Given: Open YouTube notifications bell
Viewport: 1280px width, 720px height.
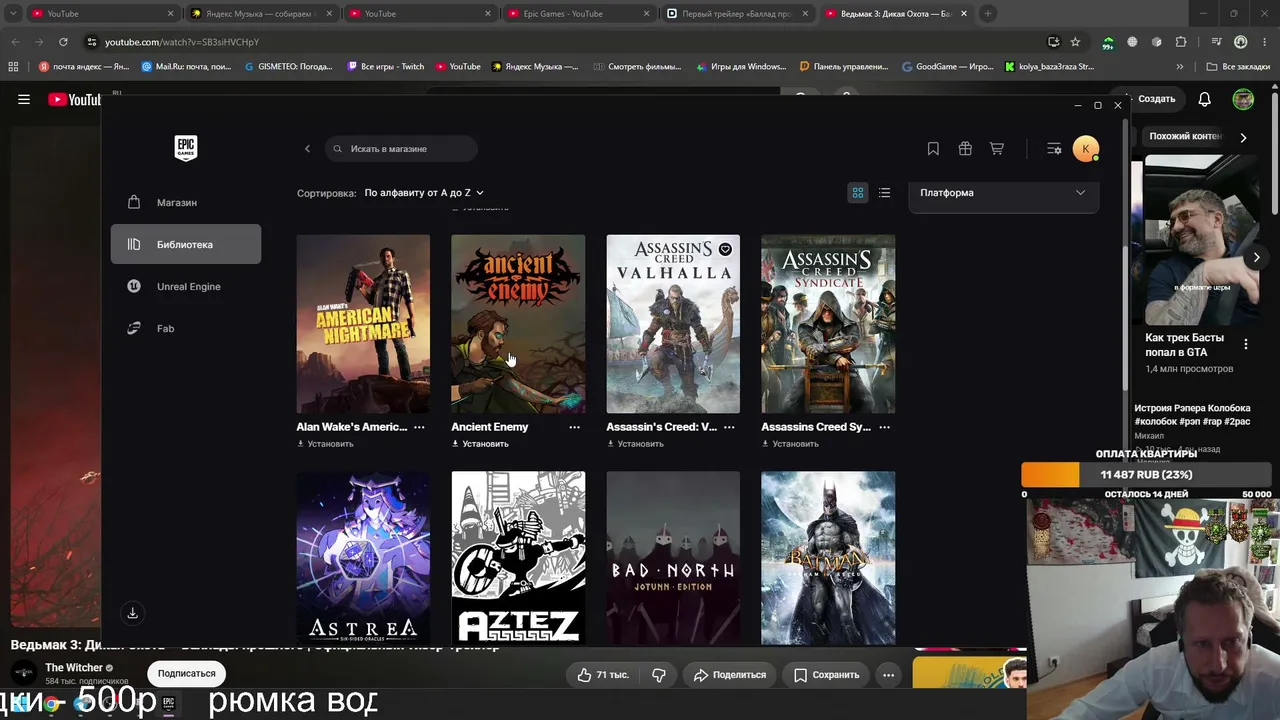Looking at the screenshot, I should (1205, 99).
